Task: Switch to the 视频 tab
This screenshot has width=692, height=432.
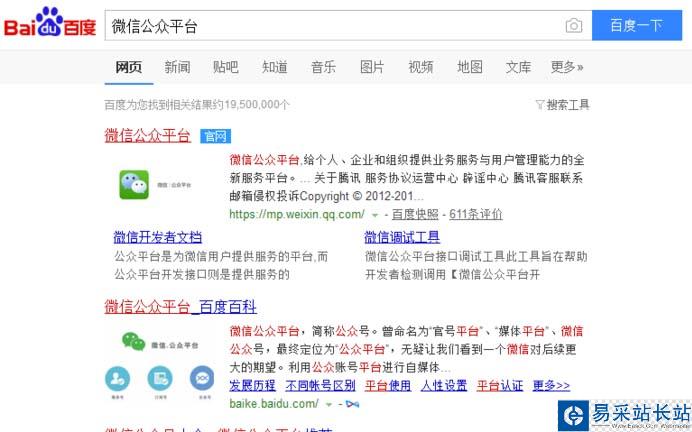Action: [421, 67]
